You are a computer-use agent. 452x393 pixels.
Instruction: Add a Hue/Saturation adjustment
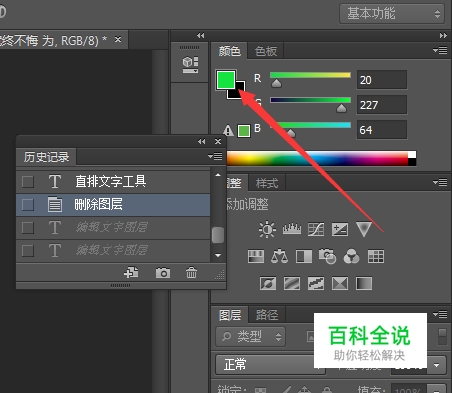tap(256, 256)
